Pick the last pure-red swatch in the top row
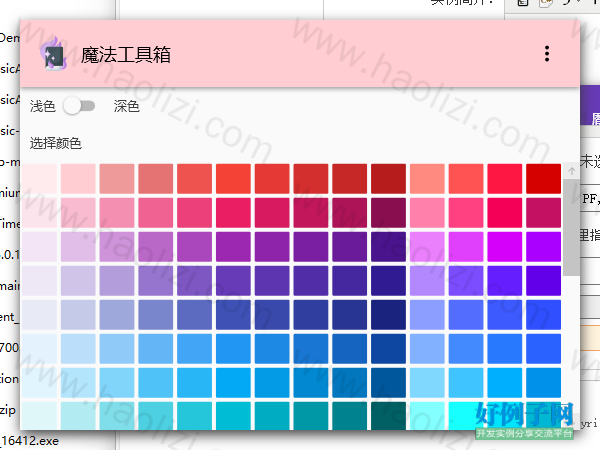Viewport: 600px width, 450px height. (543, 179)
